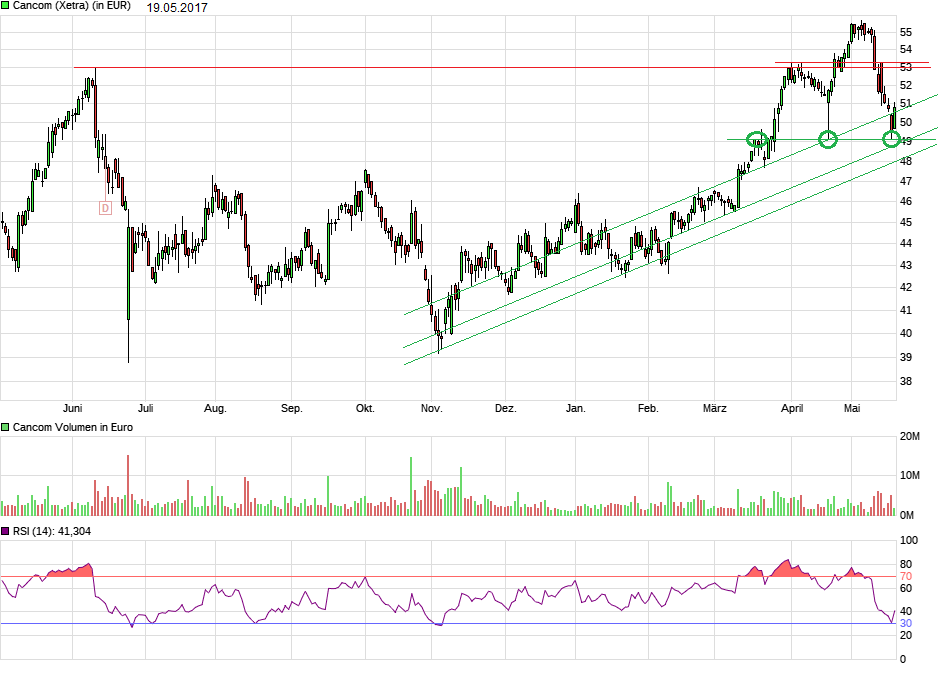Click the 'Juni' month label
This screenshot has width=938, height=674.
point(72,408)
